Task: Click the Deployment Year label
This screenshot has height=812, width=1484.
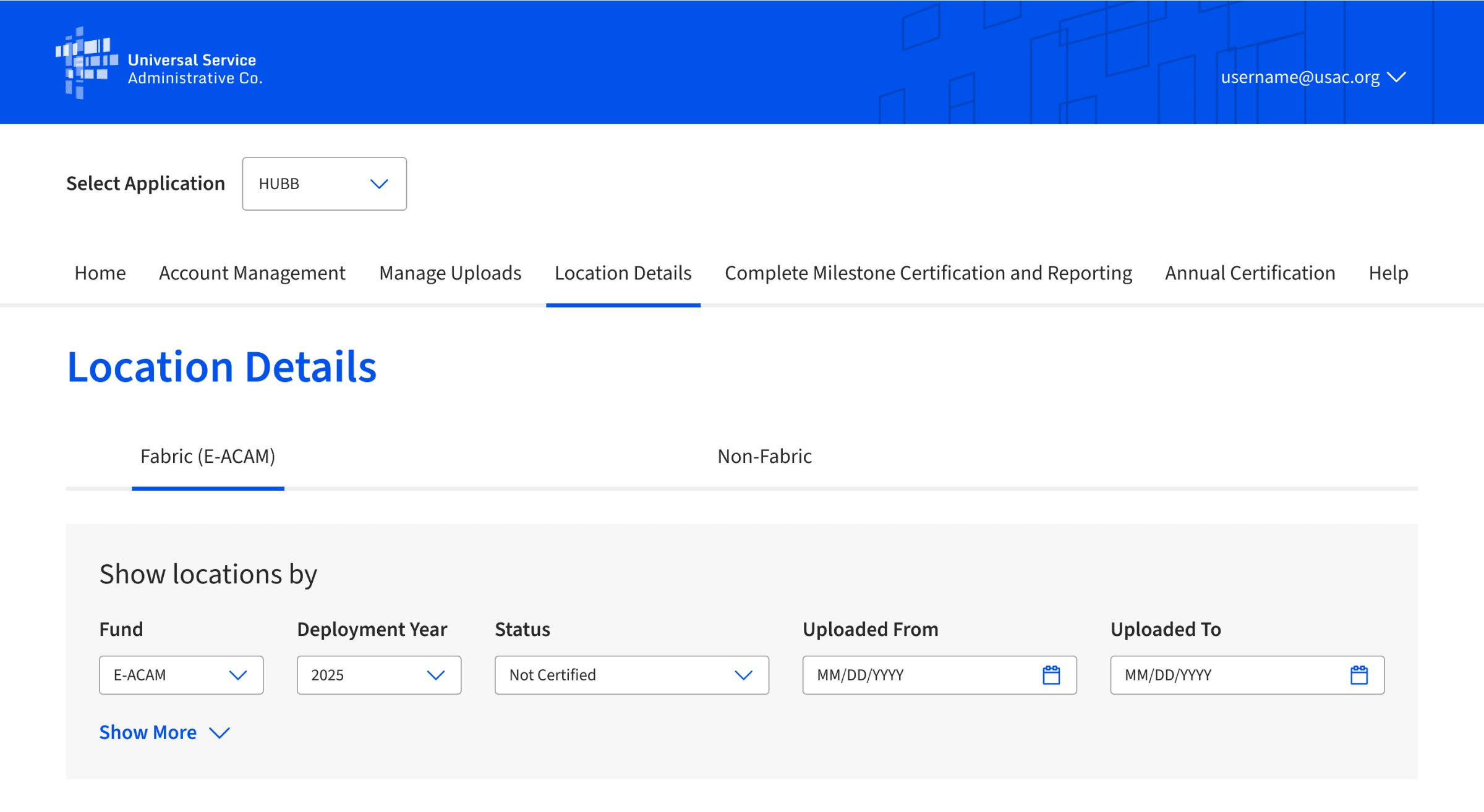Action: [x=372, y=629]
